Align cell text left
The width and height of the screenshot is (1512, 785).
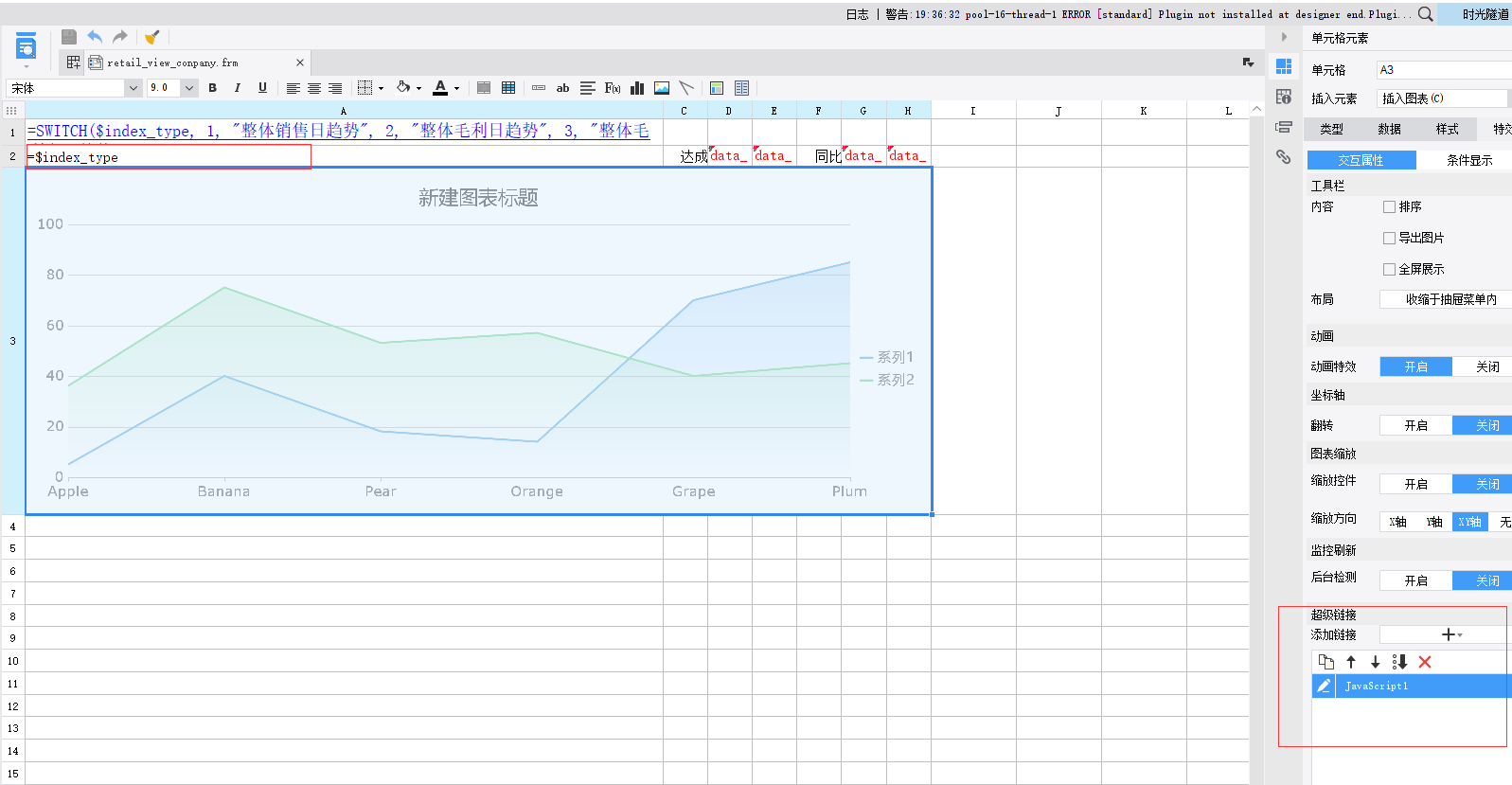tap(294, 88)
